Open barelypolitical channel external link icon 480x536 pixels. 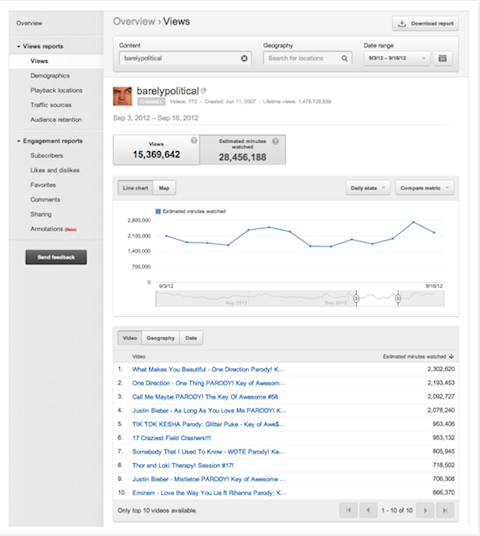click(204, 91)
